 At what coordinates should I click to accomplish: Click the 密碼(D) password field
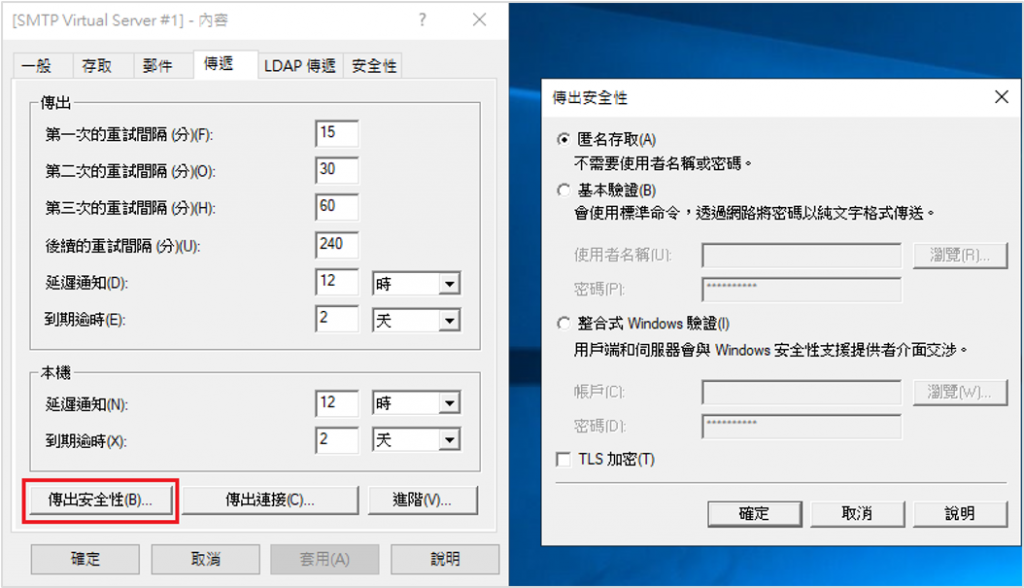[801, 426]
